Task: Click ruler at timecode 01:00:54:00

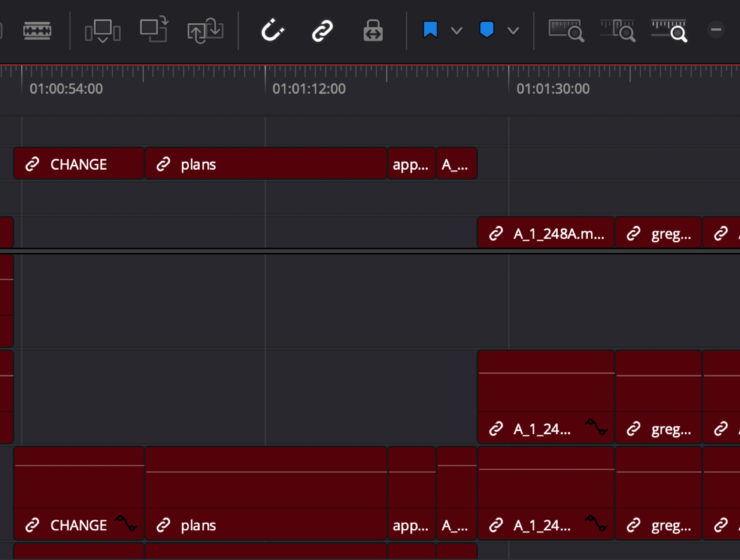Action: [66, 89]
